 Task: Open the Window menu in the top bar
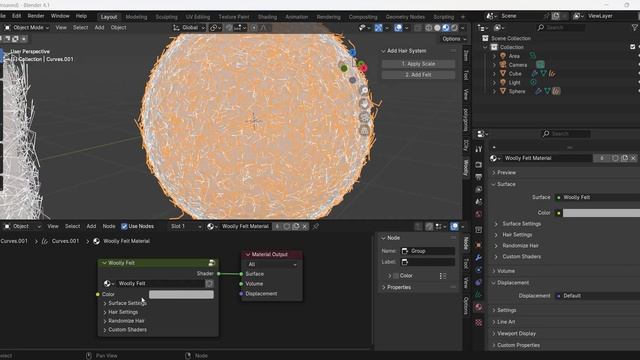(x=60, y=16)
